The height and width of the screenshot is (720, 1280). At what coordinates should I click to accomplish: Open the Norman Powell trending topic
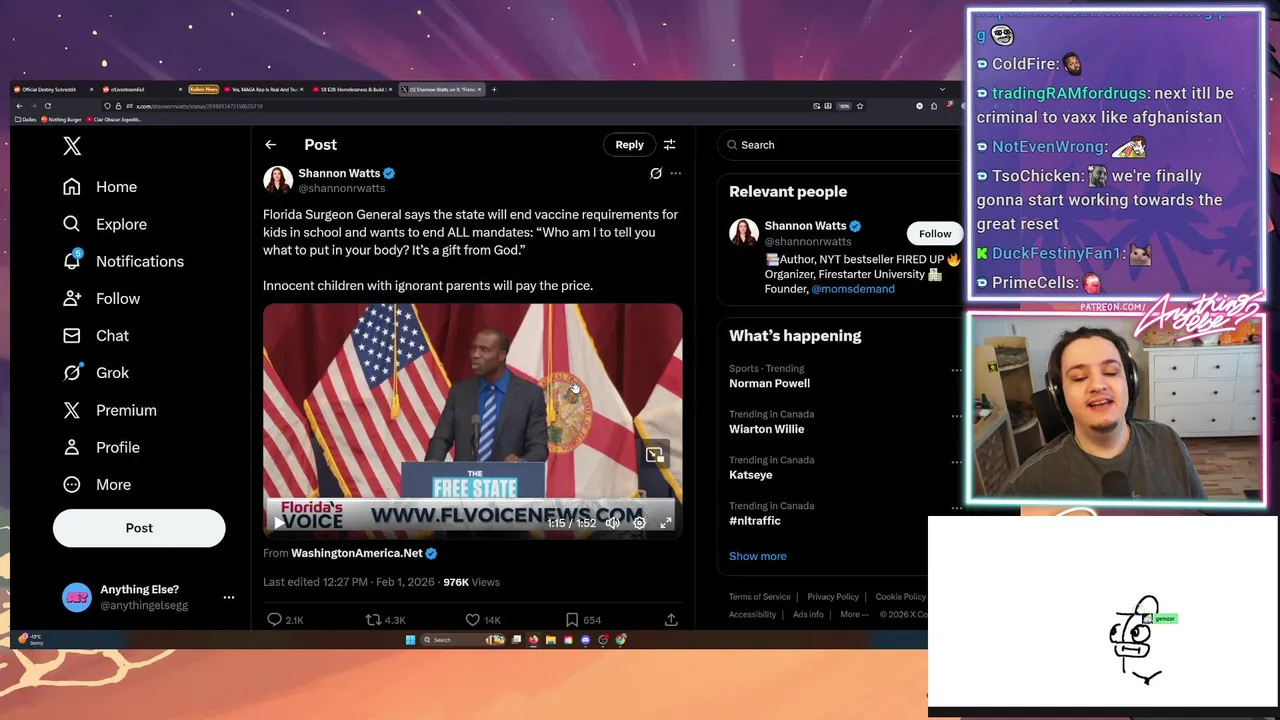click(x=769, y=384)
